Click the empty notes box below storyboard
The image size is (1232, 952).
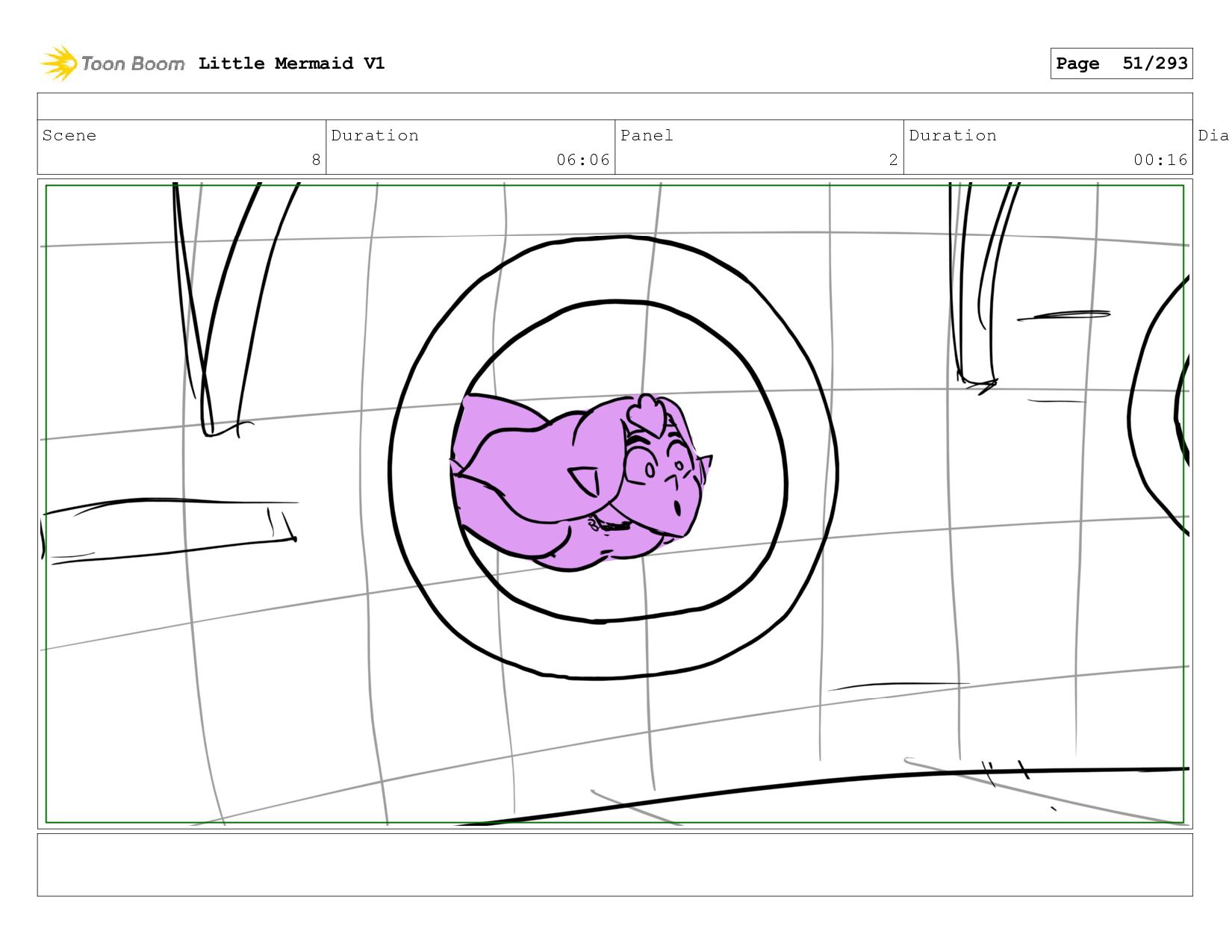point(615,865)
